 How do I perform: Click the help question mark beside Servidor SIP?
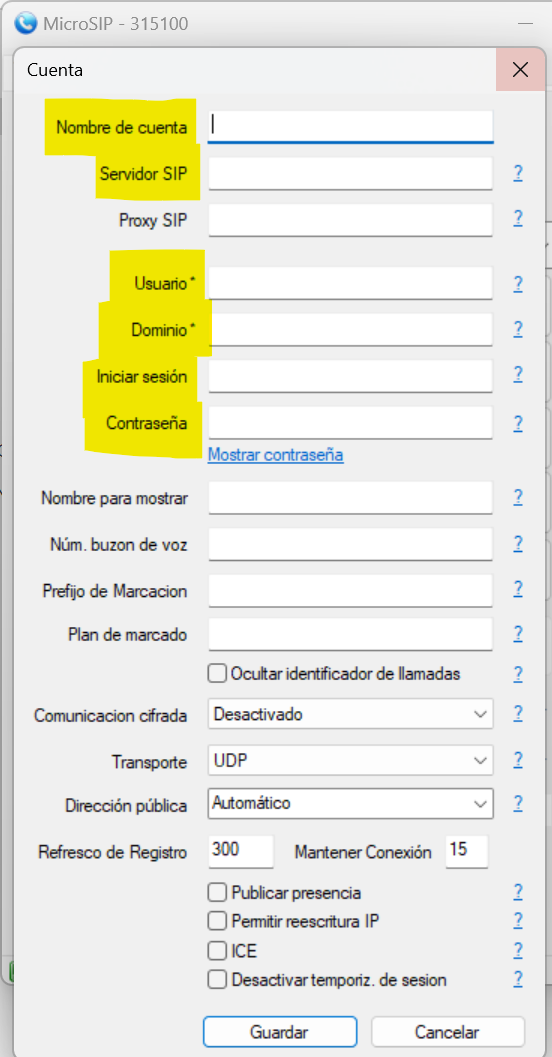(518, 174)
